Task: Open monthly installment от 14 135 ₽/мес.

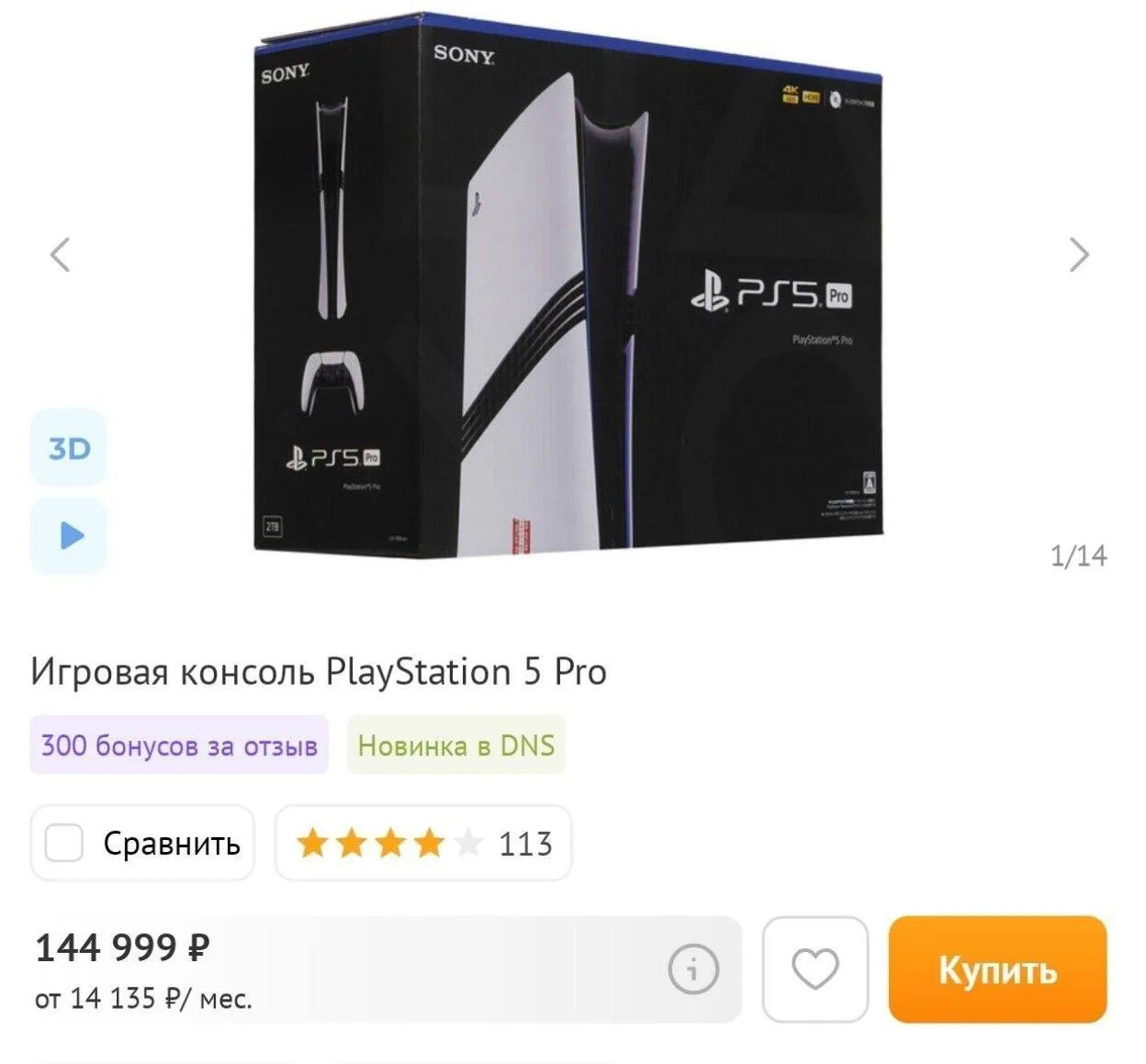Action: (x=143, y=998)
